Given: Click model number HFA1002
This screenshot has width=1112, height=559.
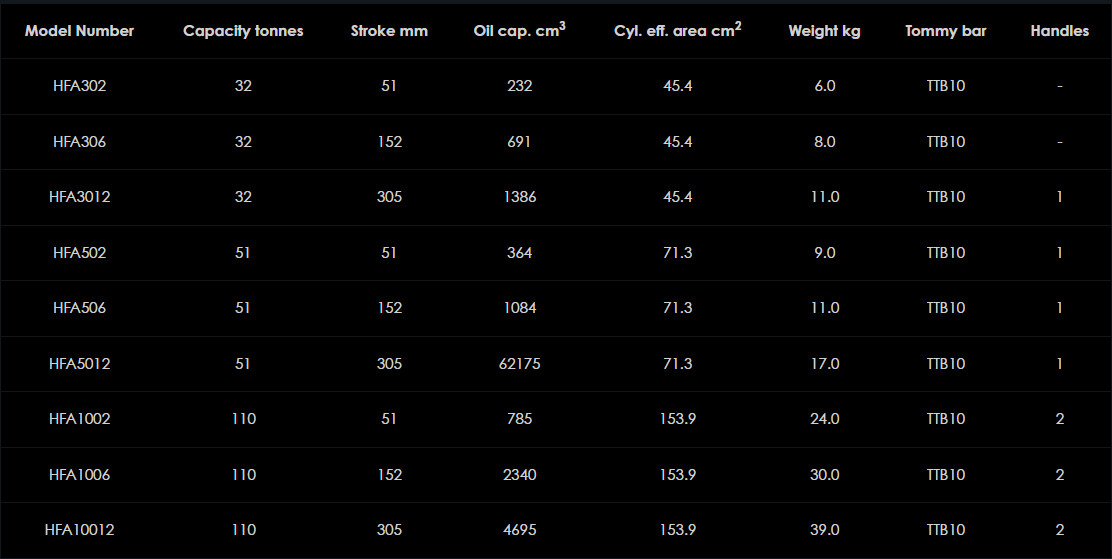Looking at the screenshot, I should tap(79, 419).
